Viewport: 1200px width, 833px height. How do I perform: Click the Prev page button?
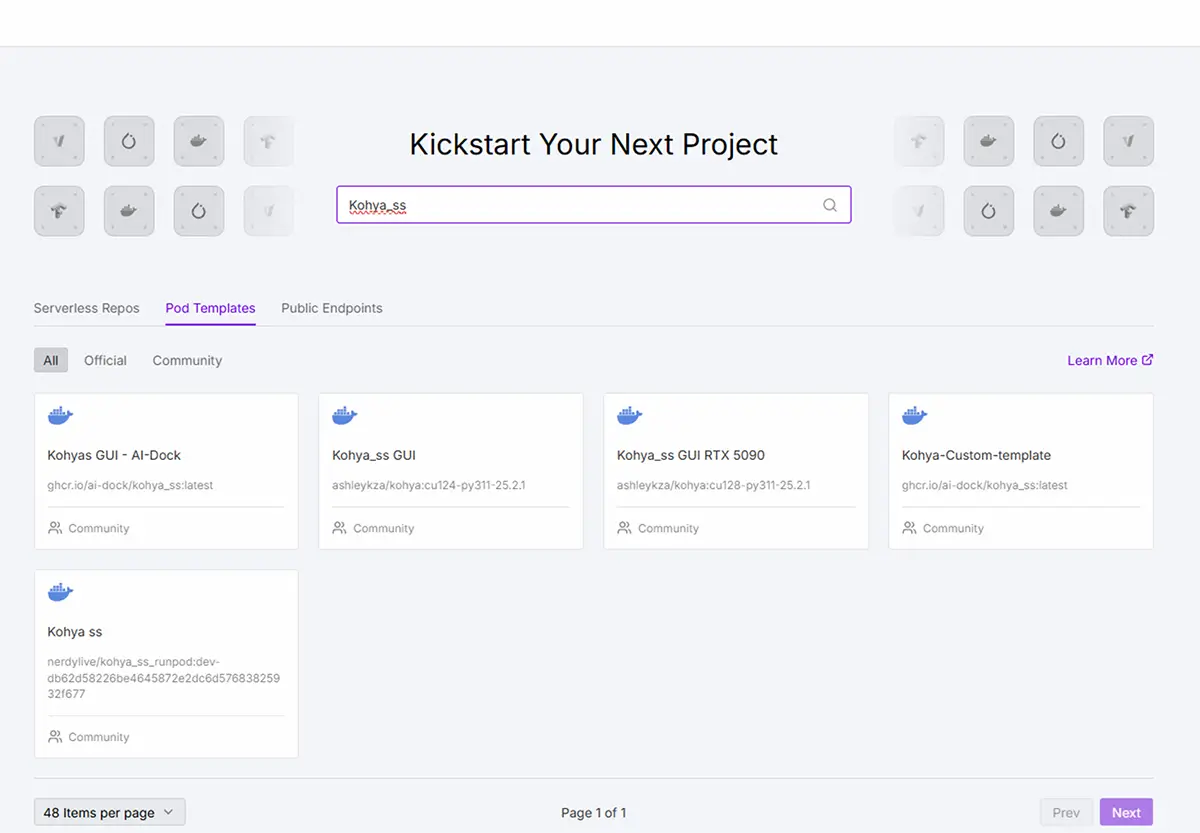click(x=1066, y=812)
